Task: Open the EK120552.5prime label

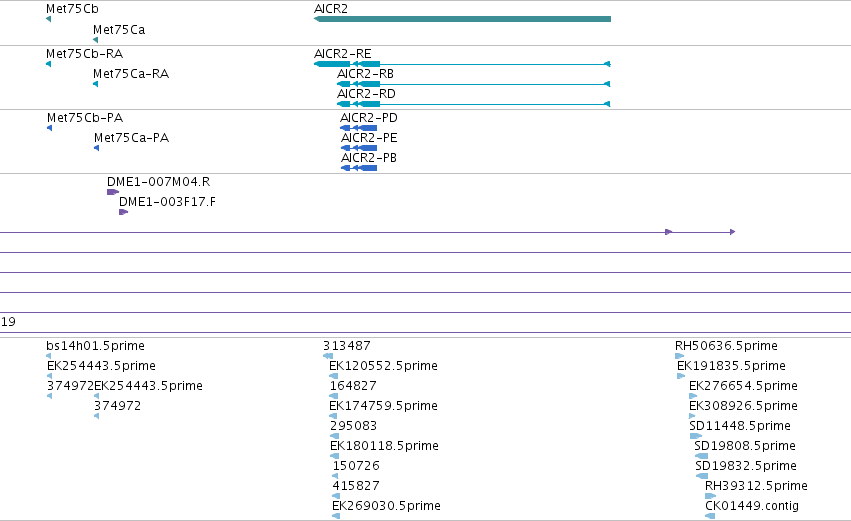Action: 383,366
